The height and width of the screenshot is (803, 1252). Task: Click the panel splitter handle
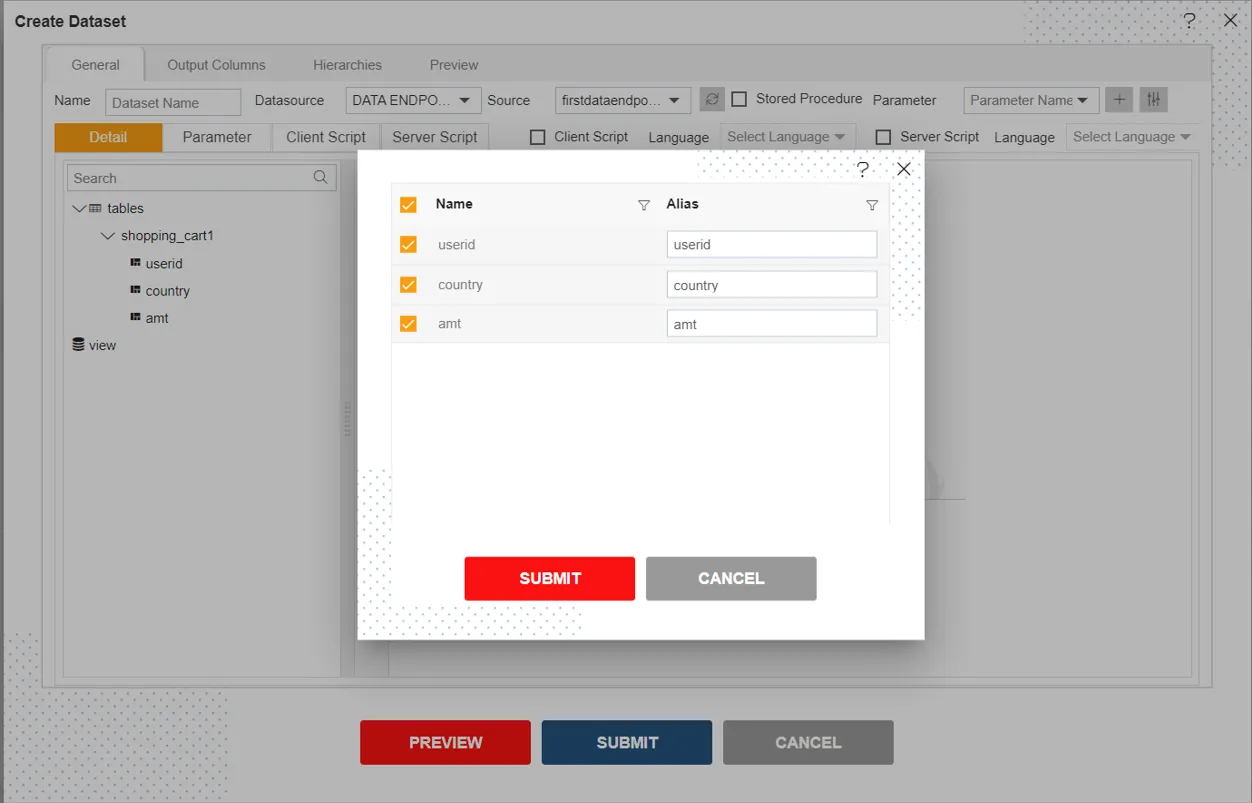coord(348,419)
